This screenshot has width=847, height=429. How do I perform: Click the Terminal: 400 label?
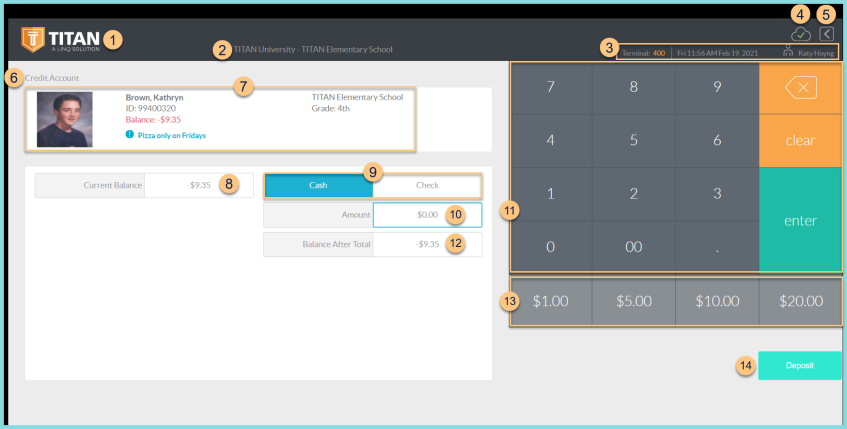[643, 53]
